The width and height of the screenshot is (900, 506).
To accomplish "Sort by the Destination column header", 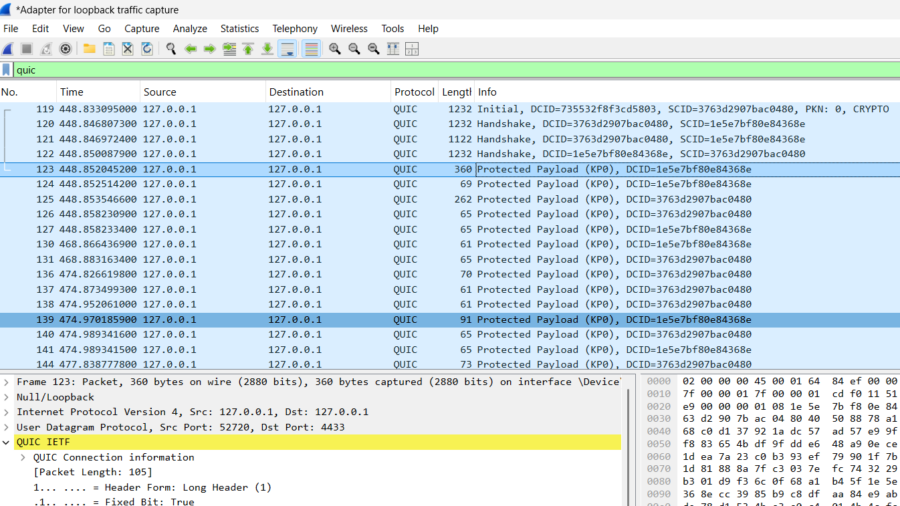I will [328, 92].
